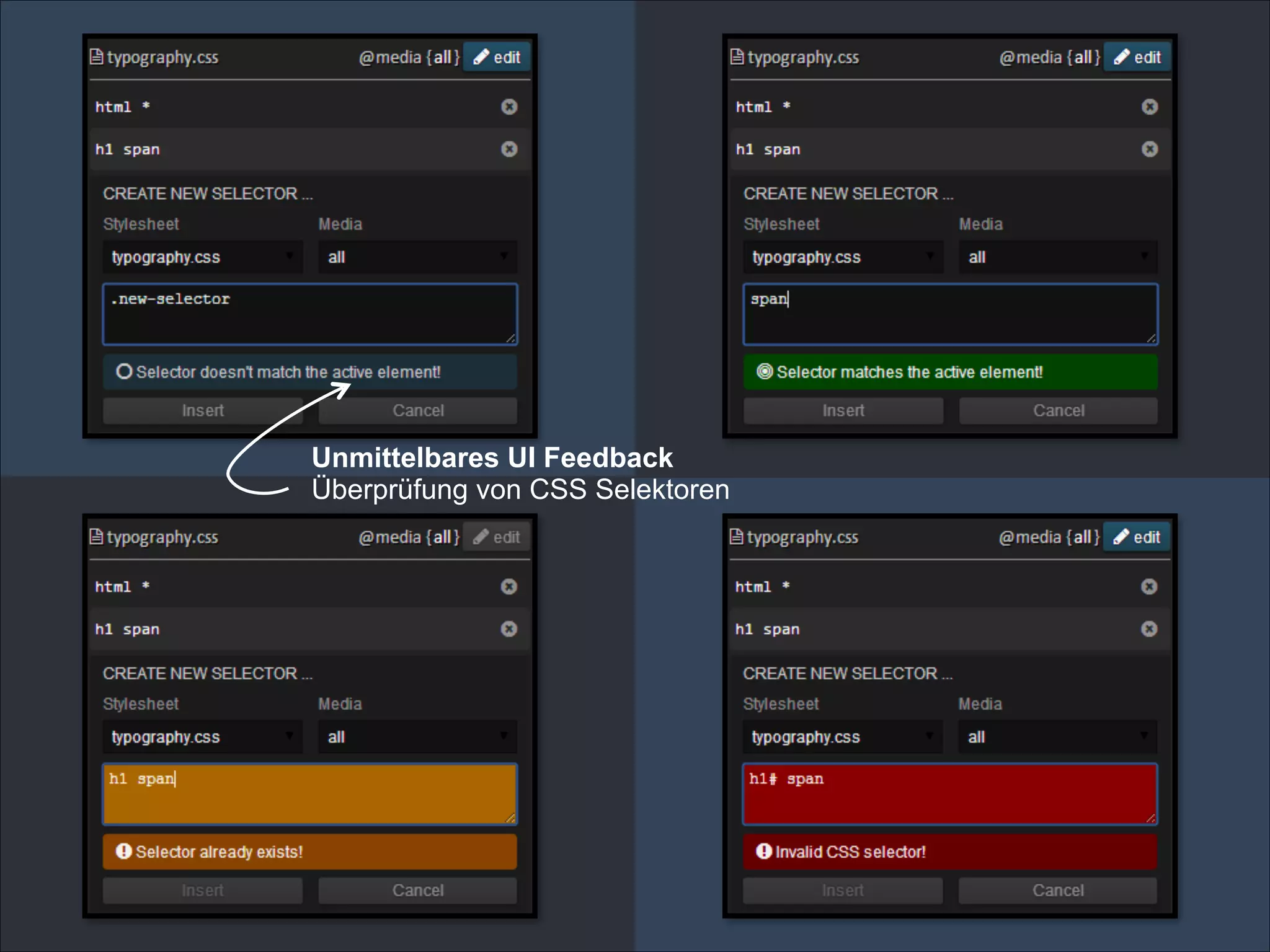Click Insert below 'Invalid CSS selector' message

pos(843,890)
